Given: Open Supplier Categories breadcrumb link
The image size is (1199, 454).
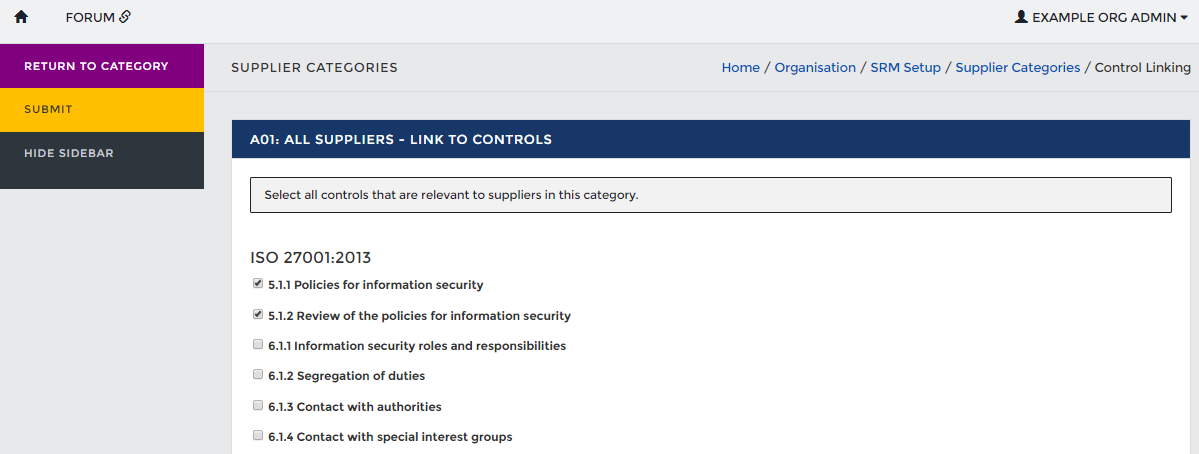Looking at the screenshot, I should 1017,68.
